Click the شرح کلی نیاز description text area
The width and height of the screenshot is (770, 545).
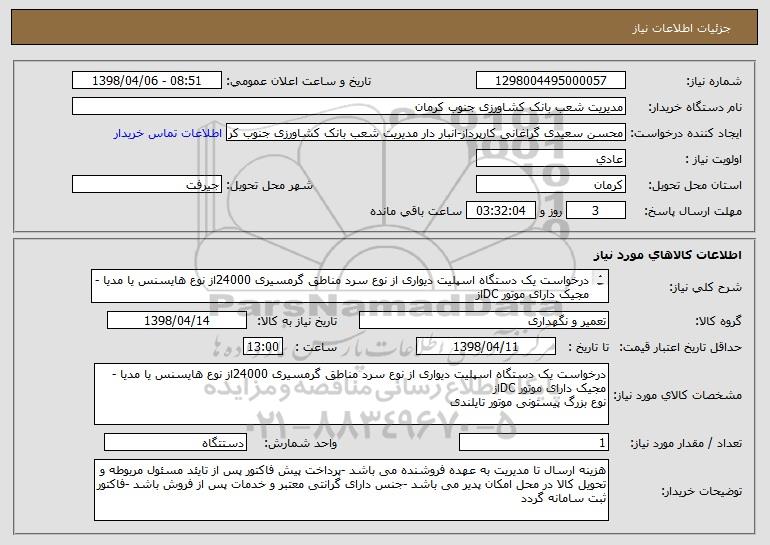click(350, 286)
